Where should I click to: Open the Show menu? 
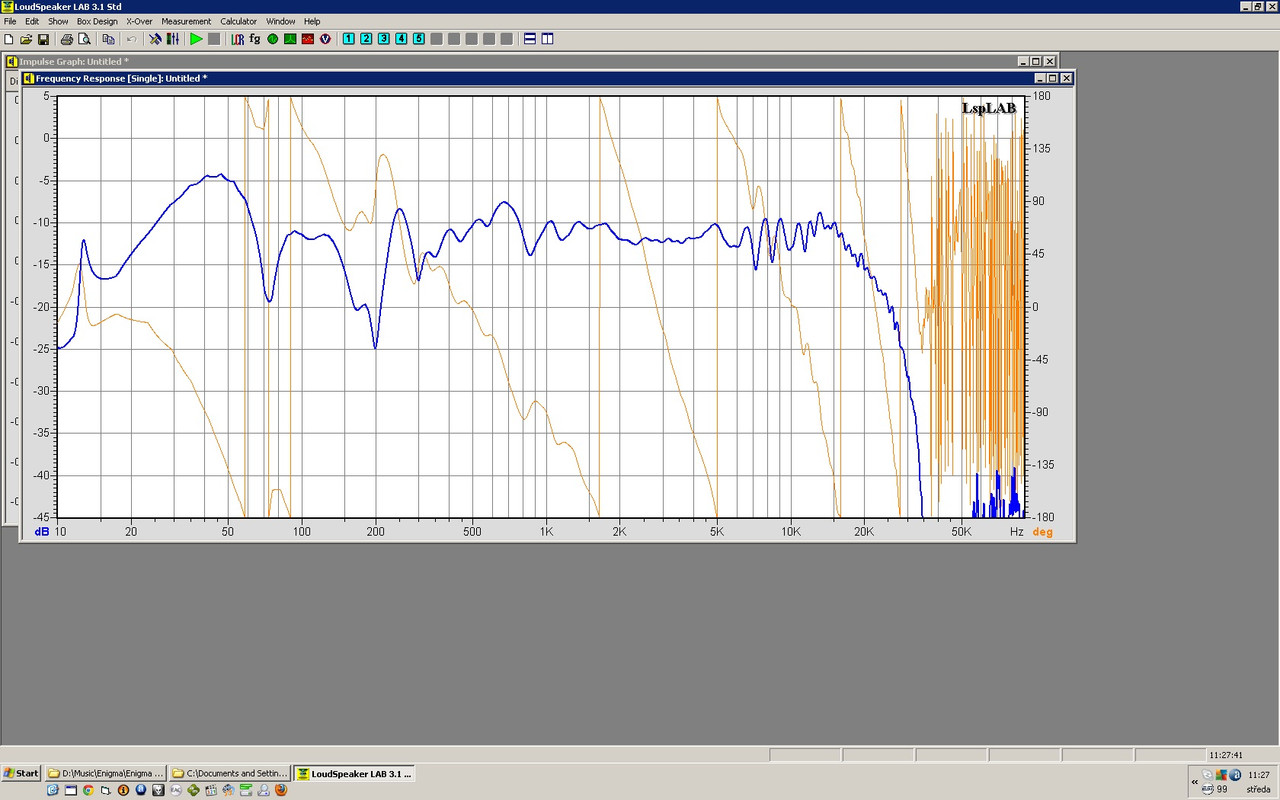point(58,21)
